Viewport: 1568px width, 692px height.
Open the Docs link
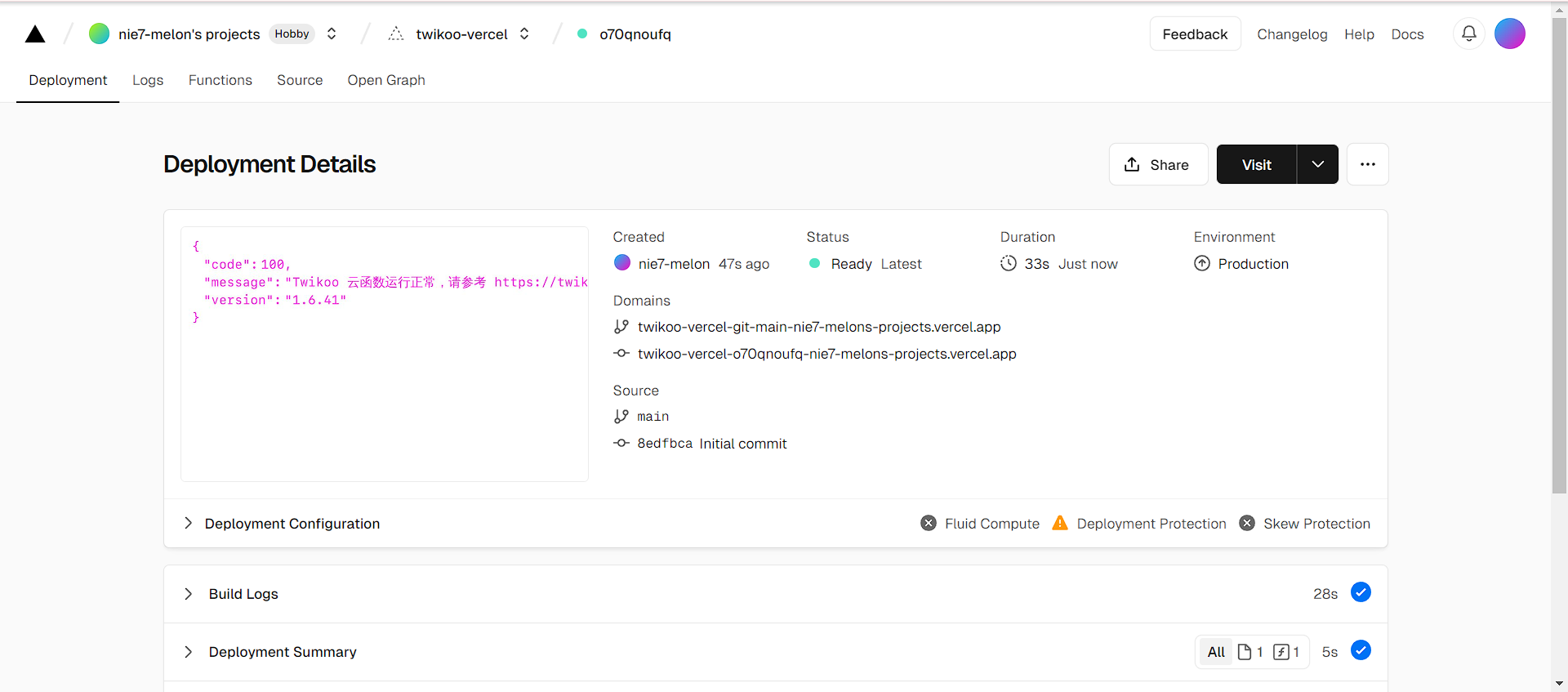pyautogui.click(x=1407, y=34)
